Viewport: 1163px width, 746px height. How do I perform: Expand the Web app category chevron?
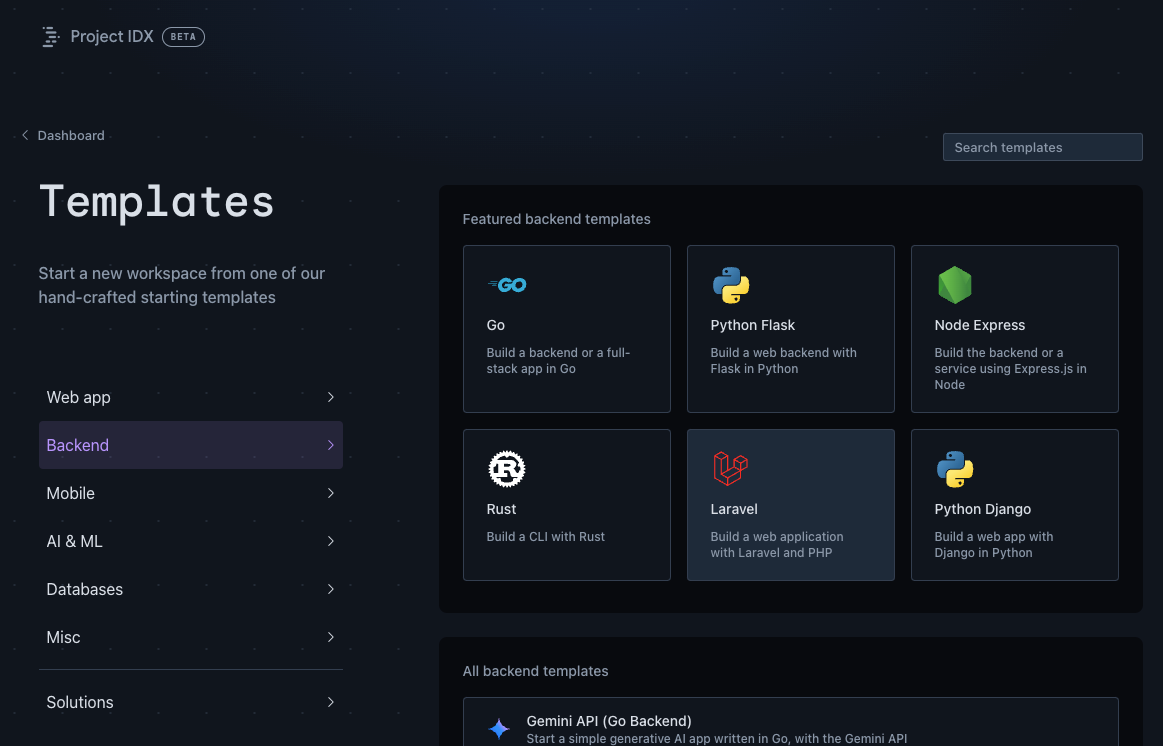point(331,397)
